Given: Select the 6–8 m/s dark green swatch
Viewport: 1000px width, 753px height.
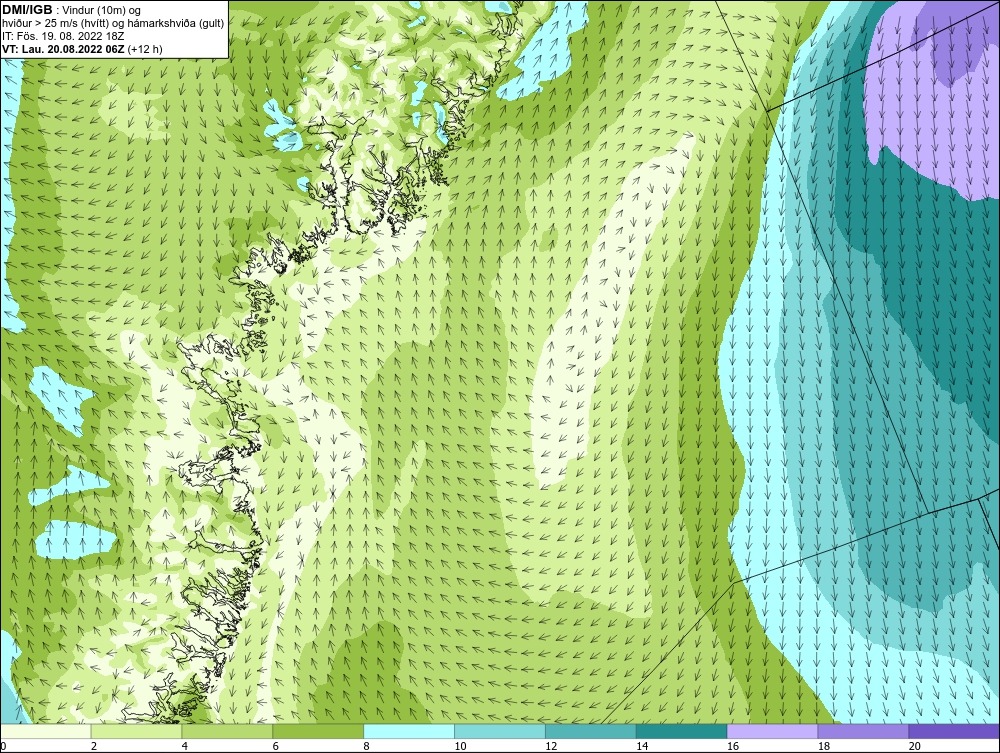Looking at the screenshot, I should click(x=318, y=731).
